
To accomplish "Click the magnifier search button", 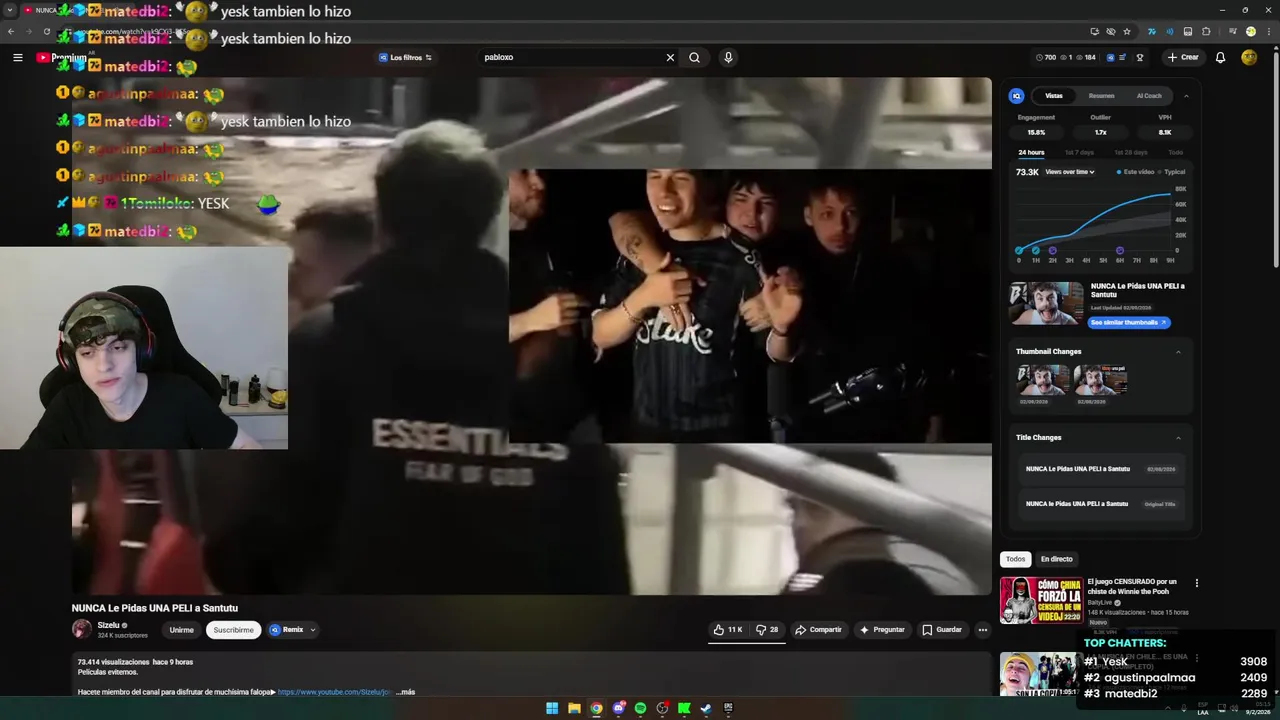I will coord(694,57).
